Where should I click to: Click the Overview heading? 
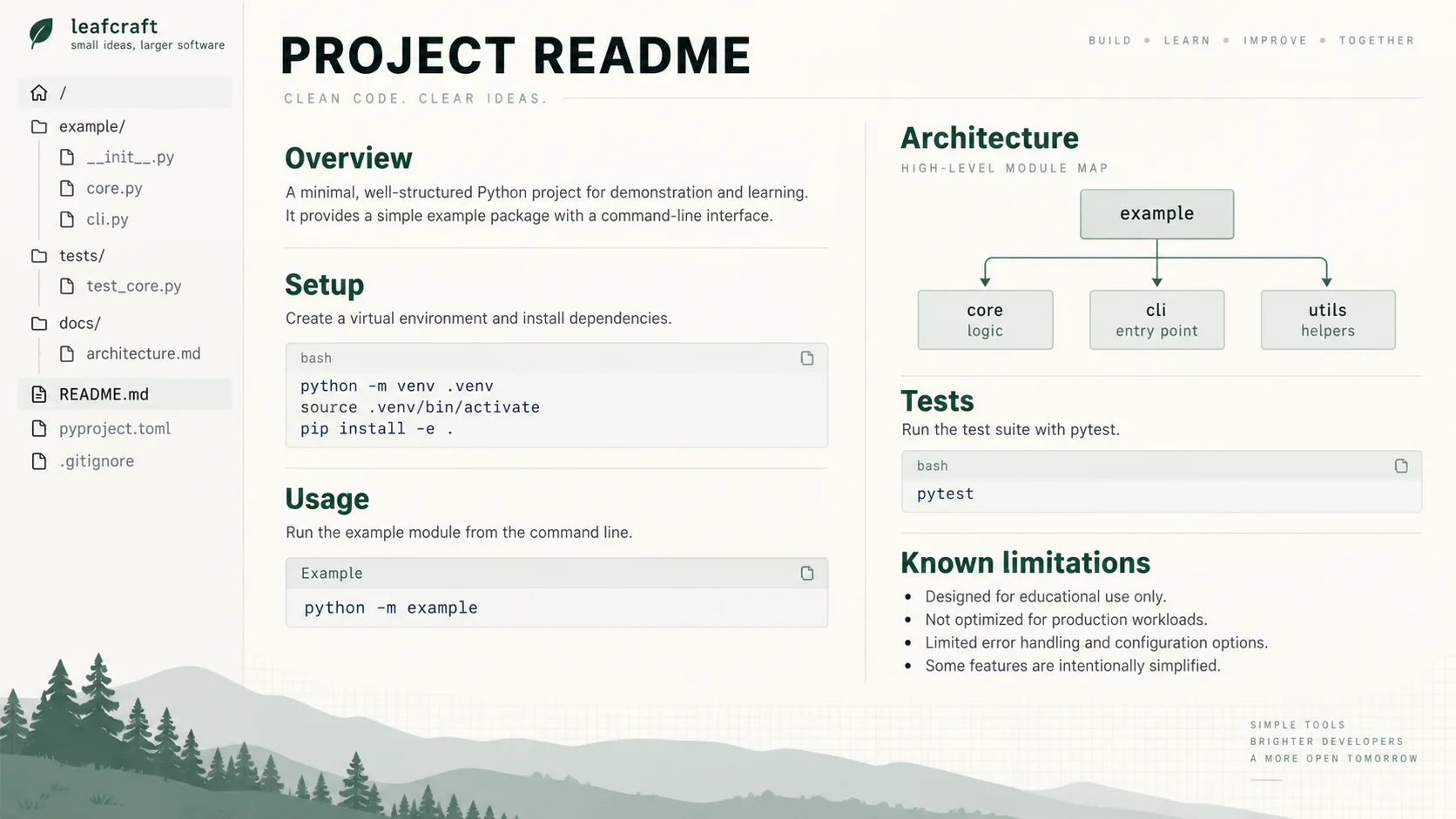coord(348,158)
